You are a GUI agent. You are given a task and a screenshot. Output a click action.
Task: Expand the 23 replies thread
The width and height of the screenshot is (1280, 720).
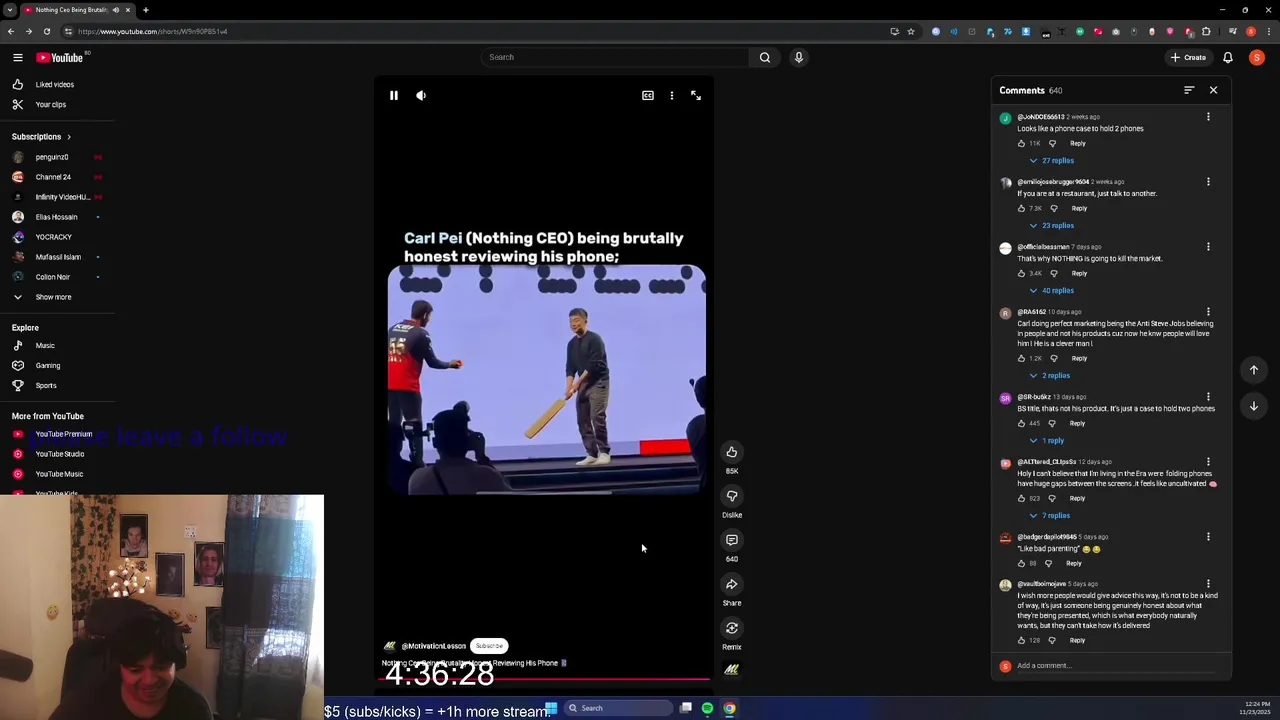tap(1052, 226)
